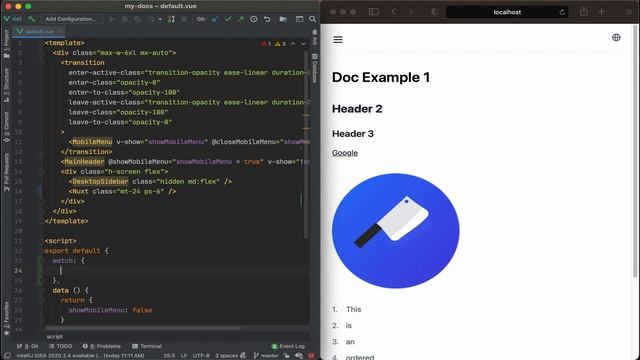
Task: Open the Problems tool window
Action: pyautogui.click(x=102, y=346)
